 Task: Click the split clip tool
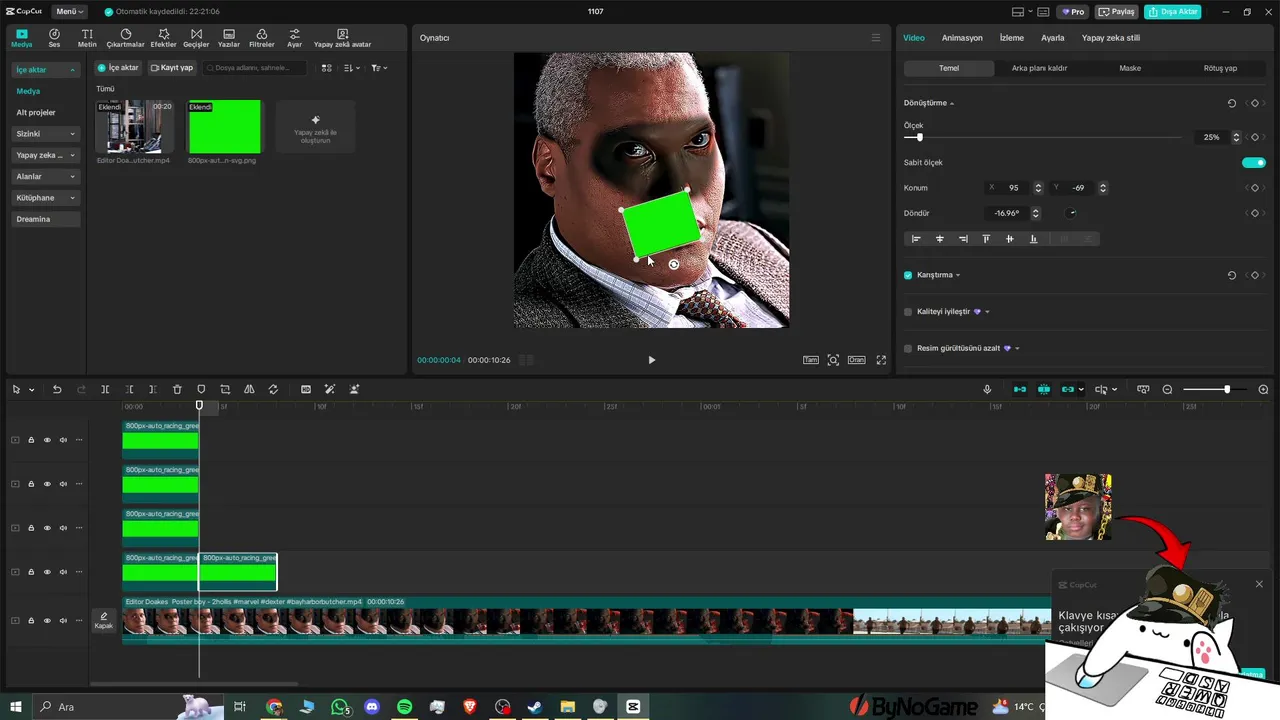[x=105, y=389]
